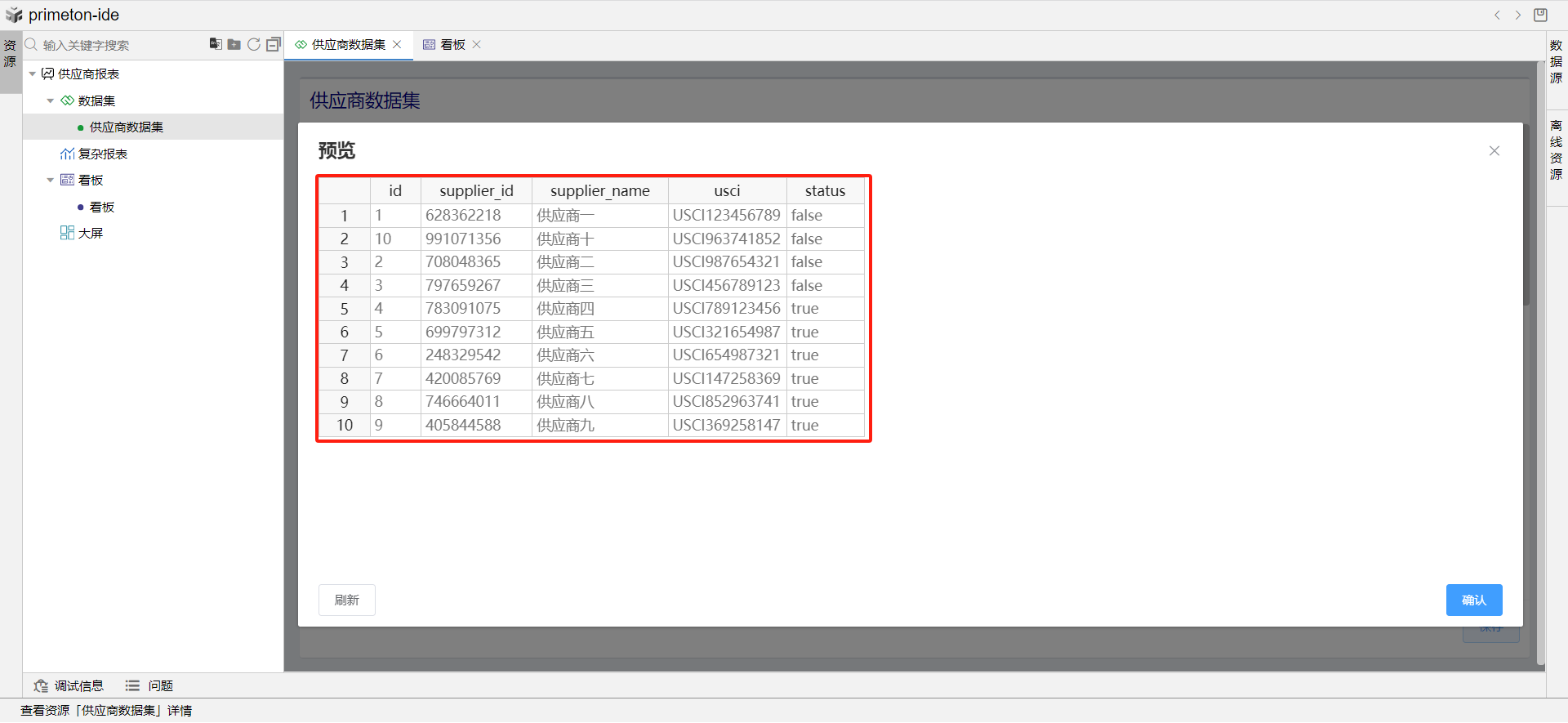
Task: Click the new folder icon
Action: [x=234, y=44]
